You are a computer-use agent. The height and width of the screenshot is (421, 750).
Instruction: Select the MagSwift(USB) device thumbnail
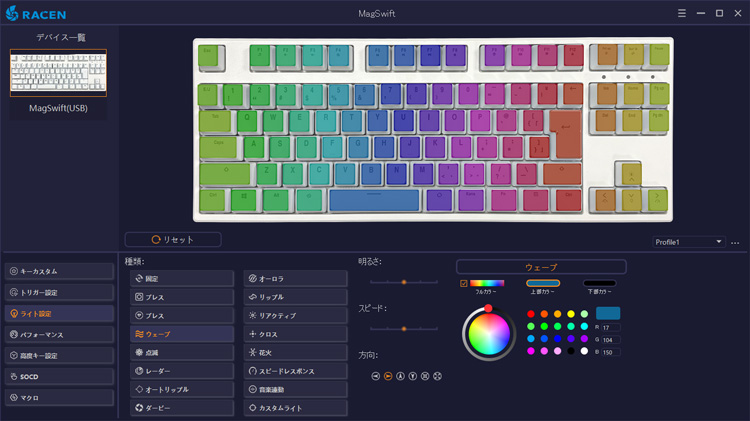[x=57, y=74]
